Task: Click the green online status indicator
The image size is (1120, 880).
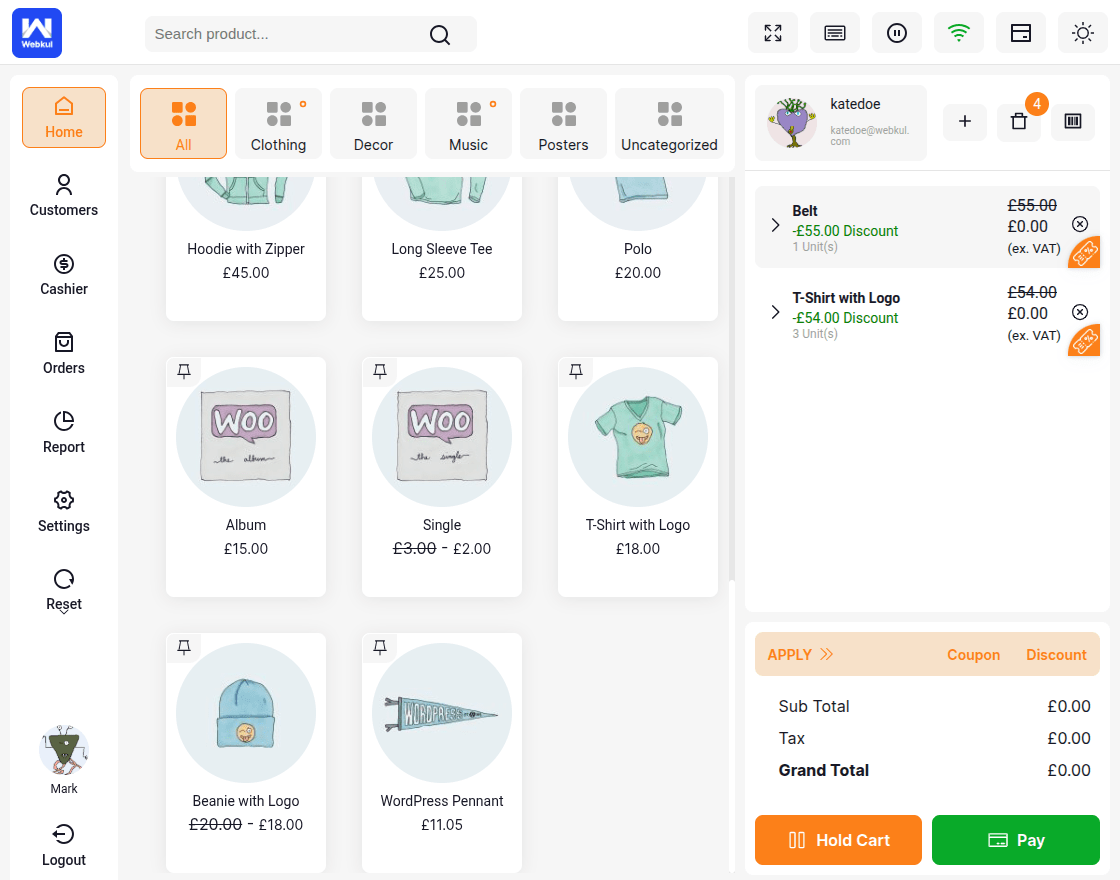Action: (x=959, y=33)
